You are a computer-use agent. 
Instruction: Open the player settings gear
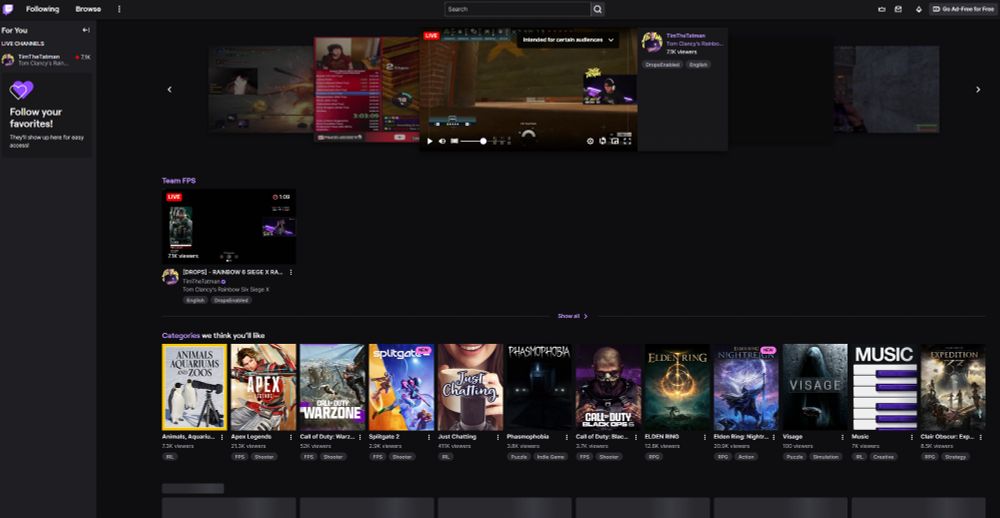pos(590,141)
